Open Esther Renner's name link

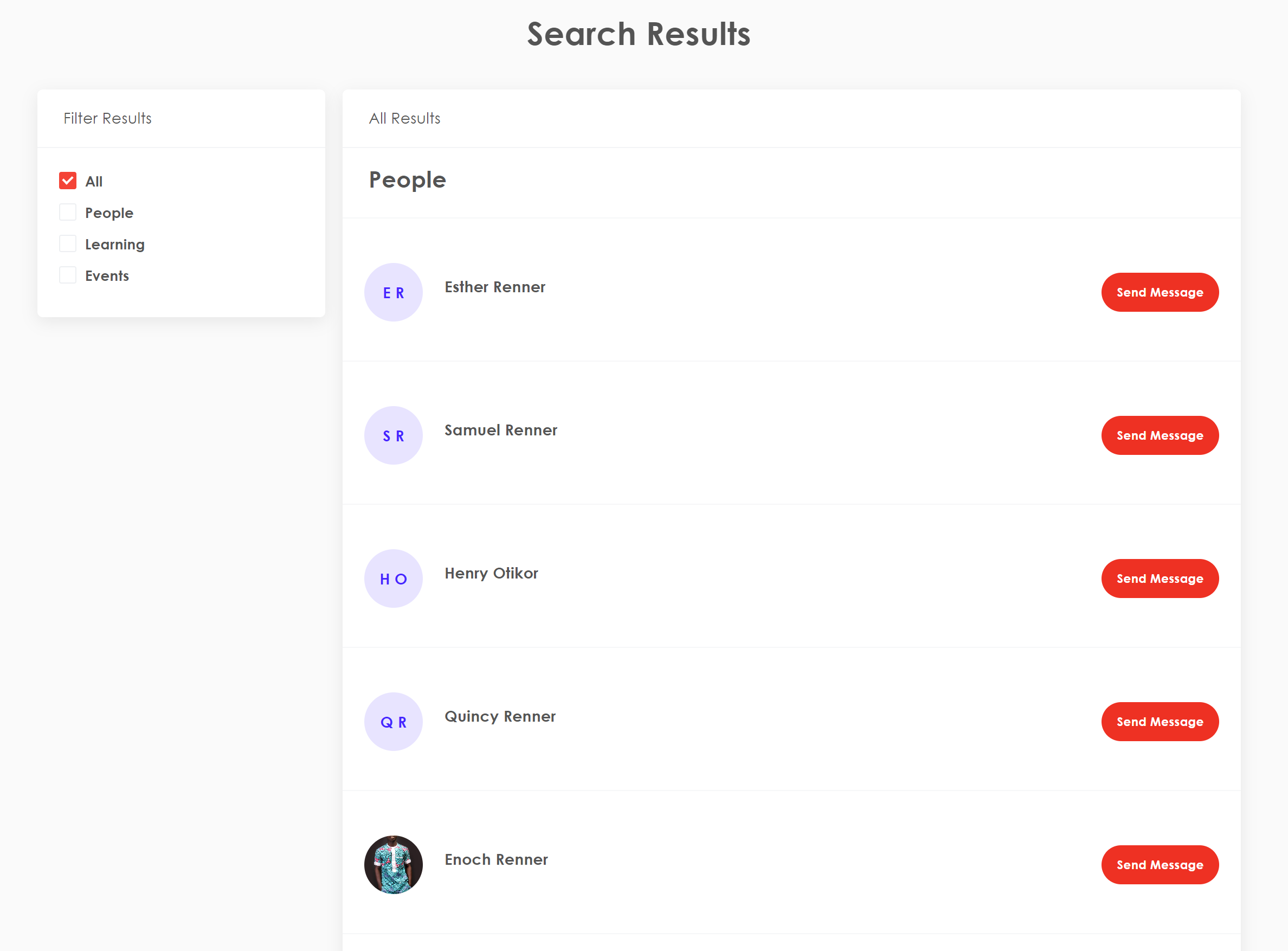coord(494,287)
